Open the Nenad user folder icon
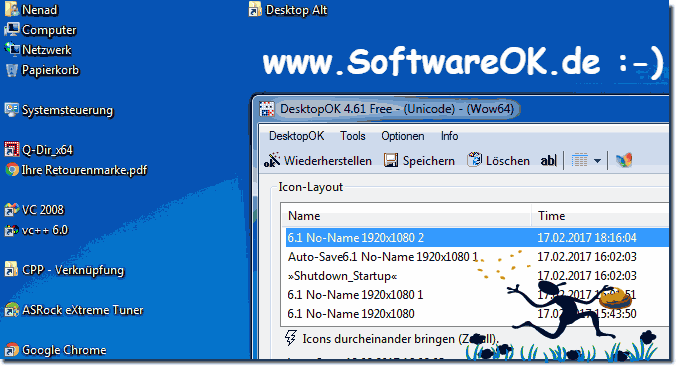Viewport: 676px width, 366px height. tap(12, 9)
